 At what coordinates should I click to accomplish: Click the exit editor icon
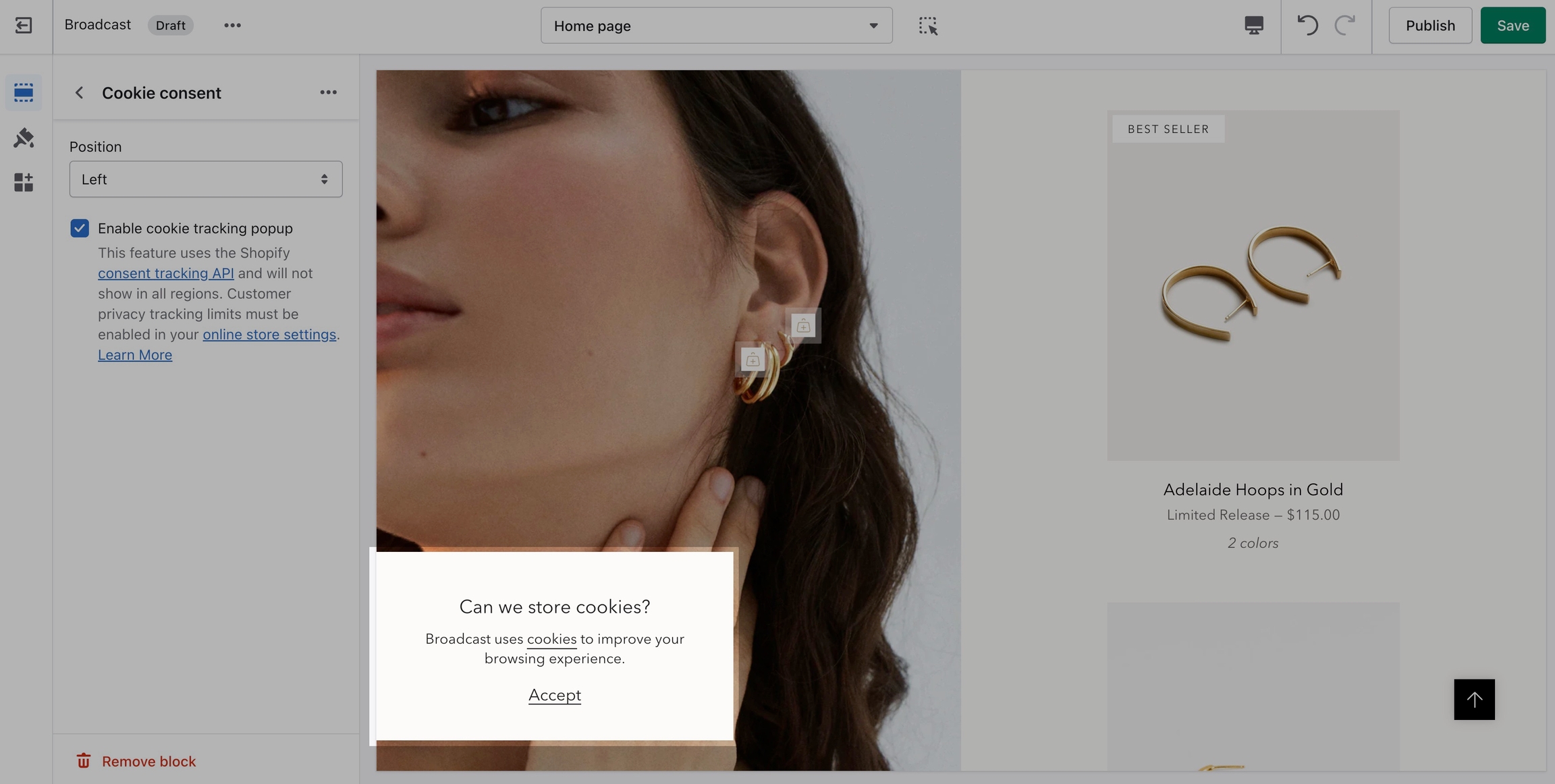(x=24, y=26)
